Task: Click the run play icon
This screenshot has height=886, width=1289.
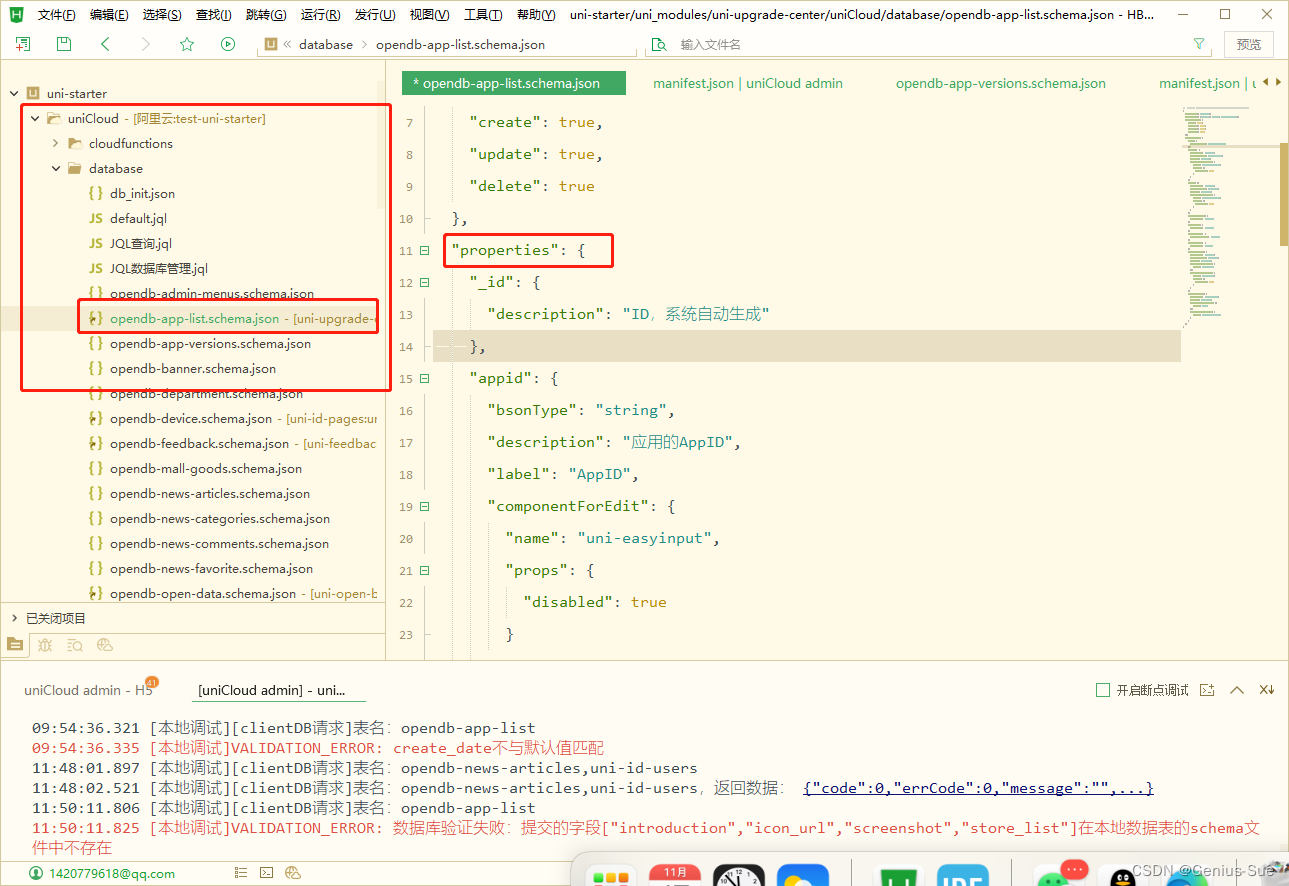Action: pos(228,44)
